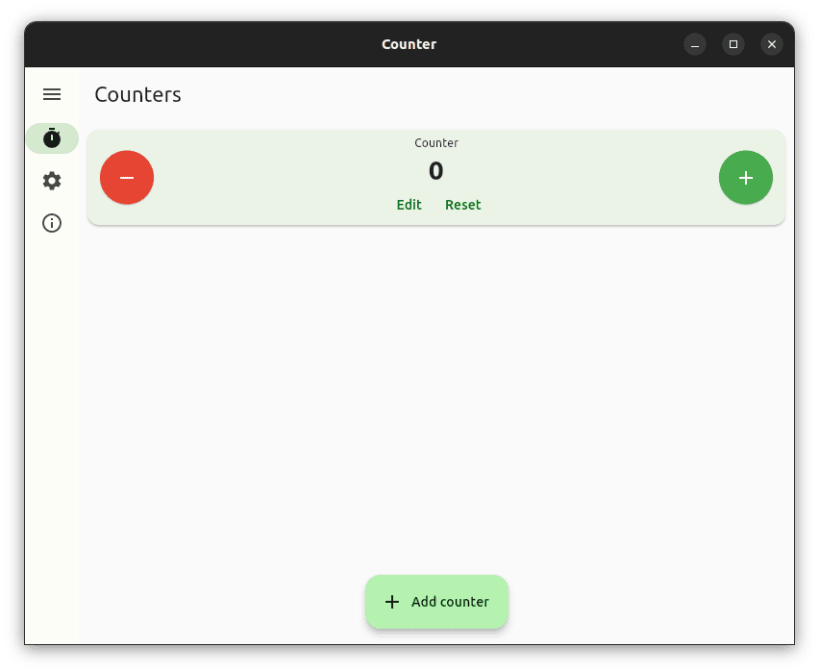Add a new counter

pos(437,602)
